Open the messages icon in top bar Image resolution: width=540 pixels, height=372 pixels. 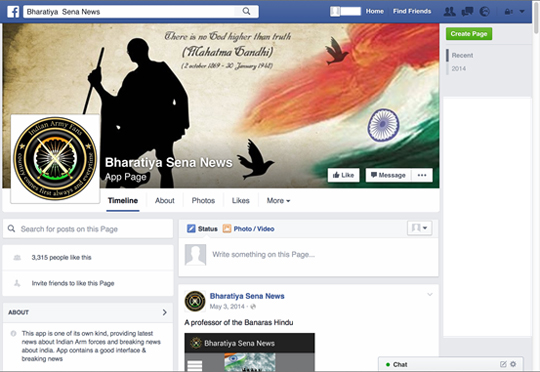(x=467, y=12)
